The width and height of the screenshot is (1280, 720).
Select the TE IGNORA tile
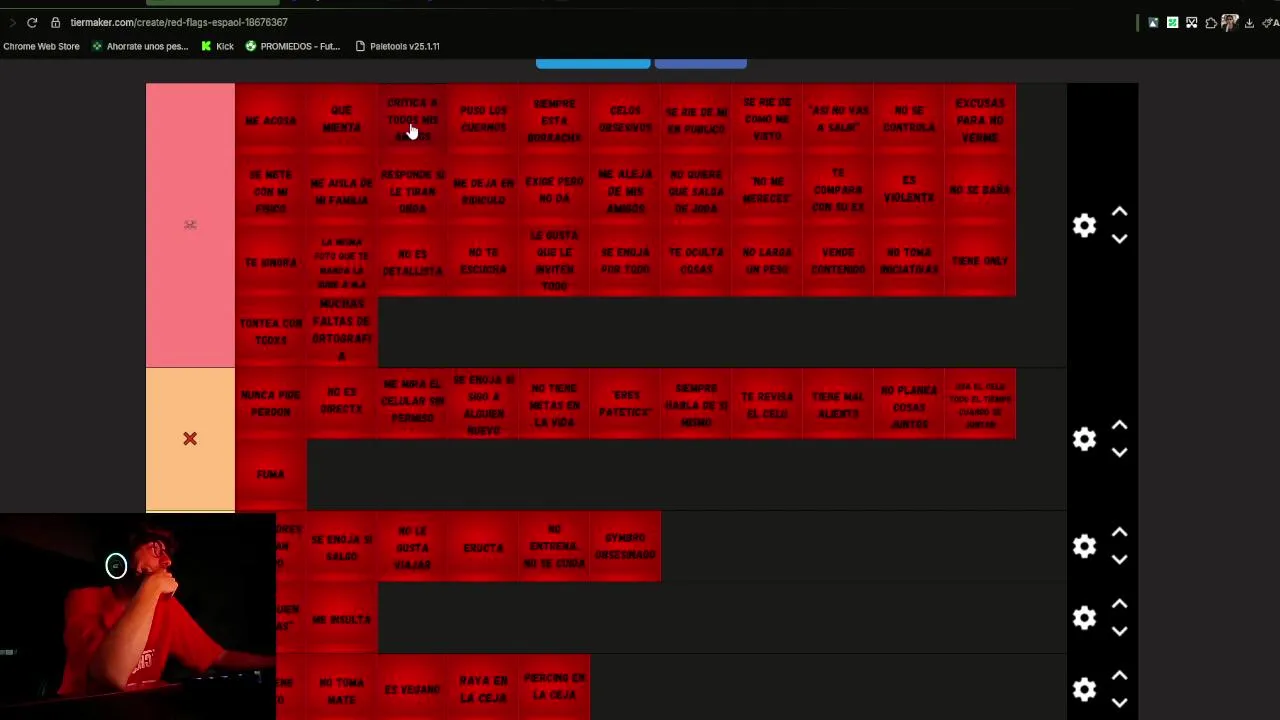coord(271,261)
